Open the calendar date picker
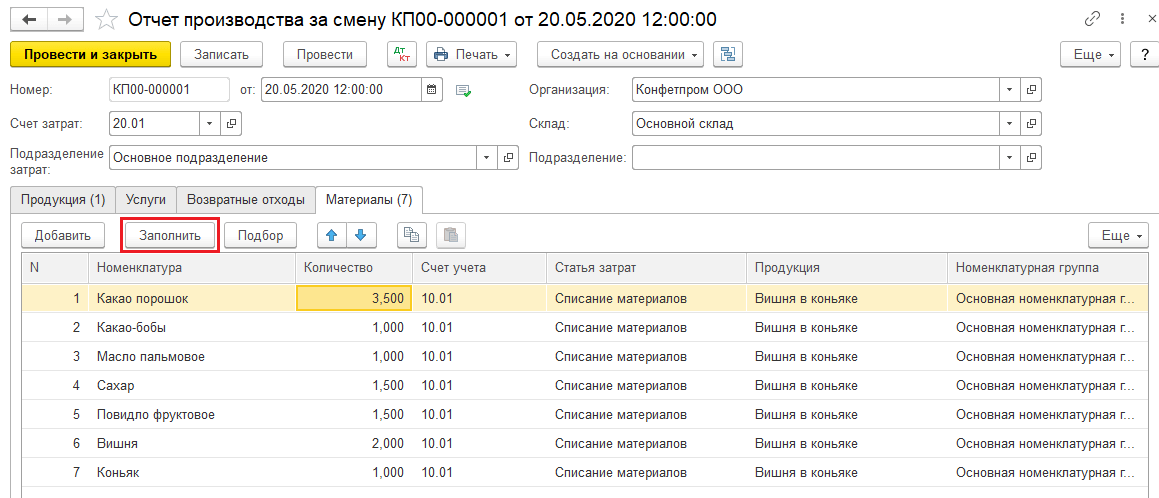 point(433,90)
